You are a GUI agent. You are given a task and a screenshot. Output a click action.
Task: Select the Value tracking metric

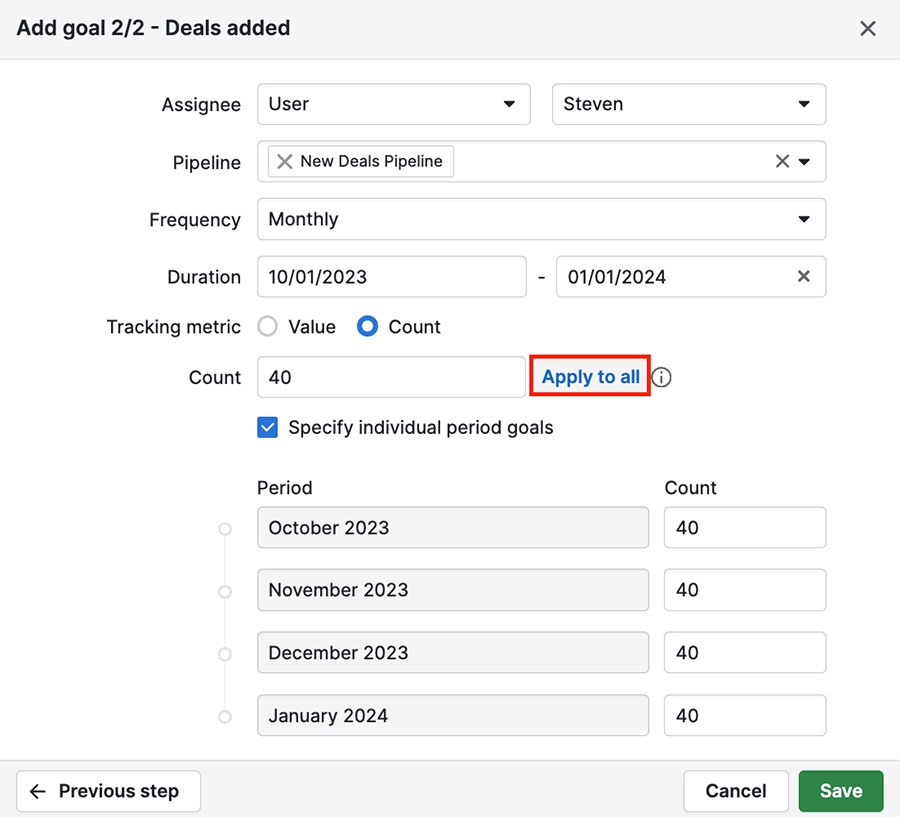(267, 327)
